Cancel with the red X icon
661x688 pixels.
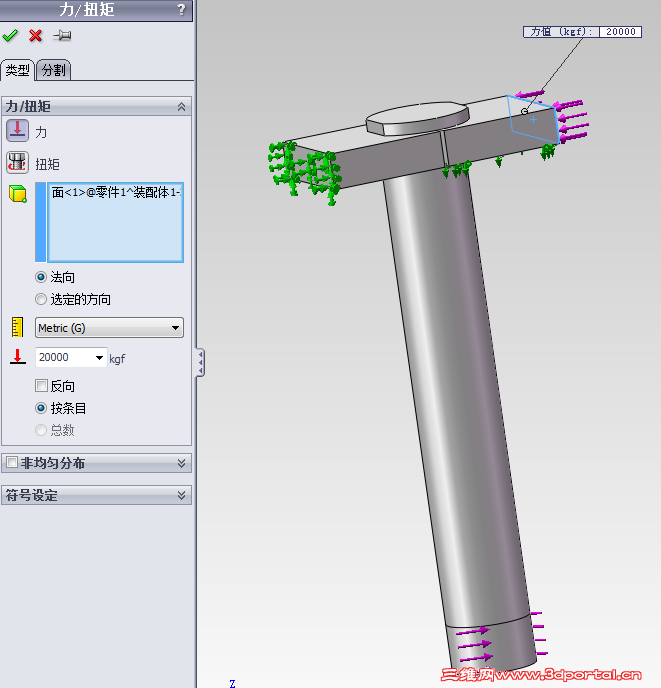36,36
